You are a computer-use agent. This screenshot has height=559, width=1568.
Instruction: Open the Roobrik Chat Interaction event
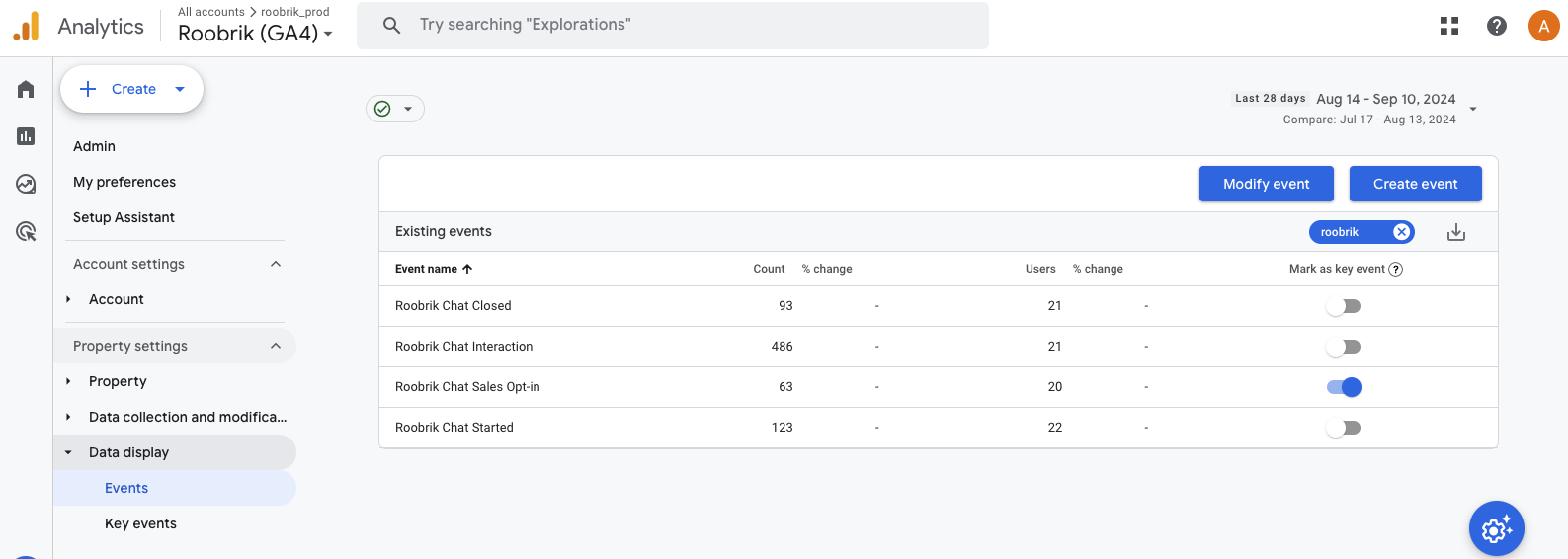tap(464, 347)
